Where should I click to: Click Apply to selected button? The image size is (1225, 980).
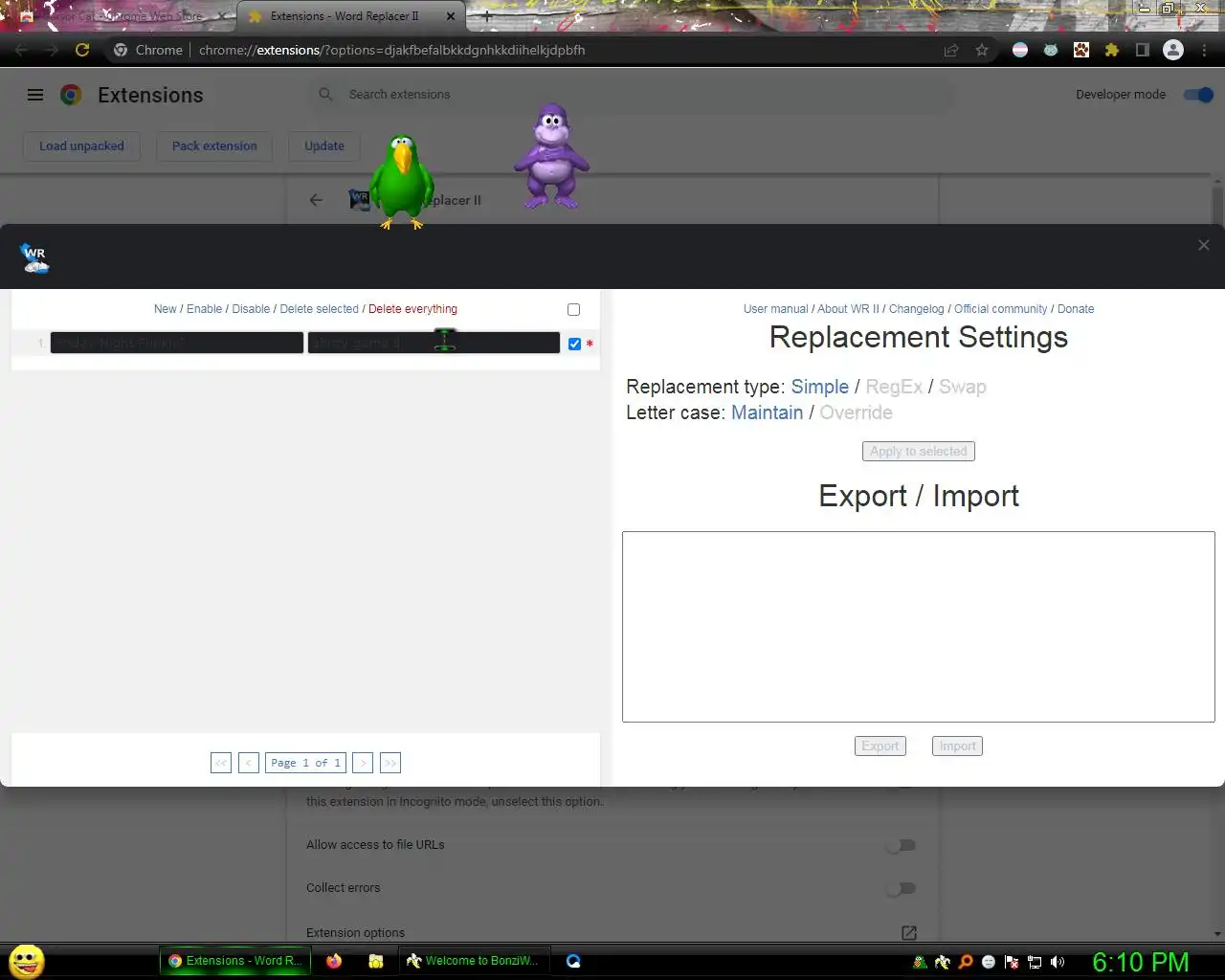pyautogui.click(x=918, y=452)
